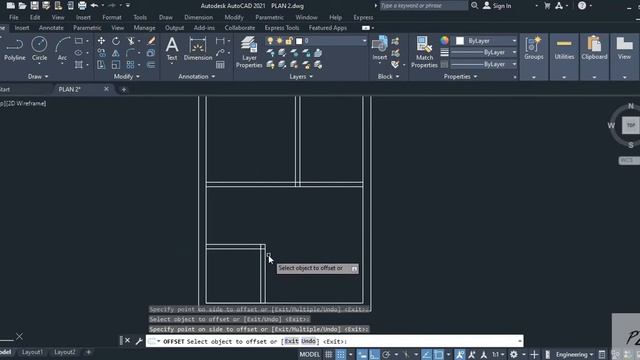Select the Circle drawing tool
640x360 pixels.
pos(39,49)
